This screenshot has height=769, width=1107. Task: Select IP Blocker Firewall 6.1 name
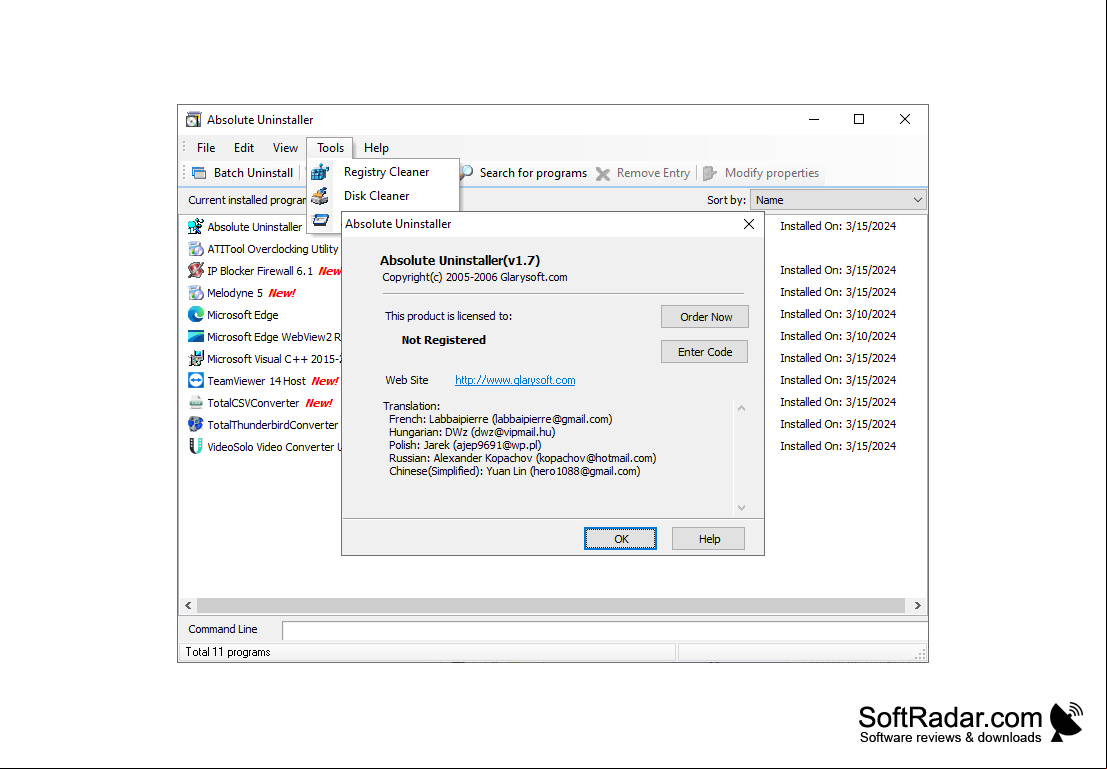(260, 271)
